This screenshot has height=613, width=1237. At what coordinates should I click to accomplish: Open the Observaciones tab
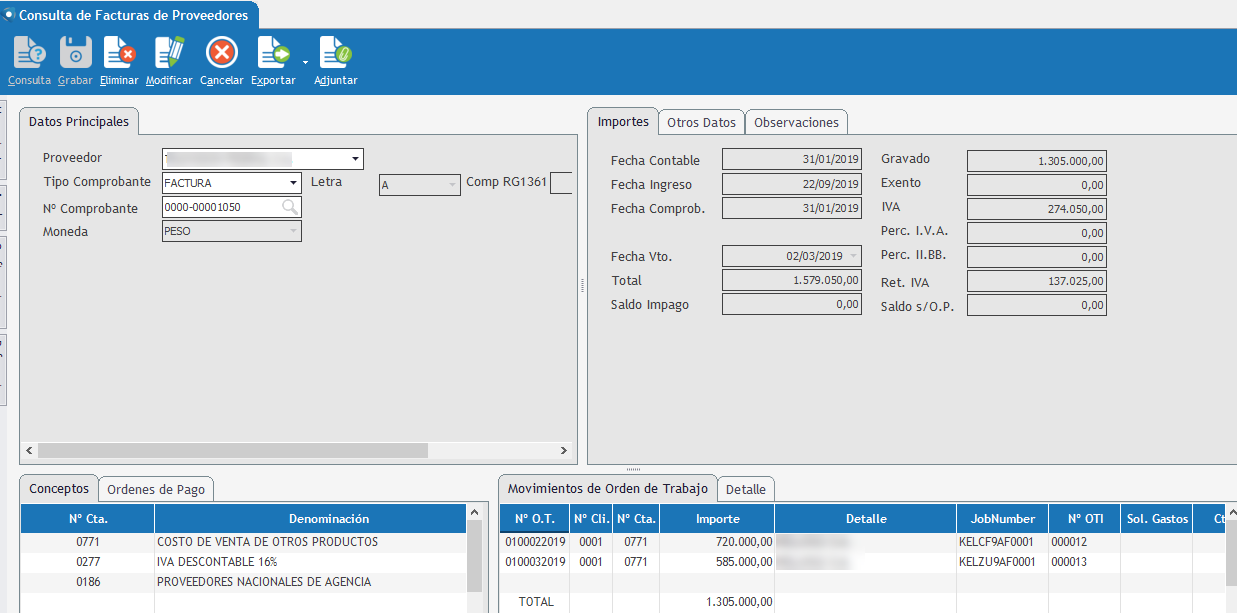coord(796,122)
